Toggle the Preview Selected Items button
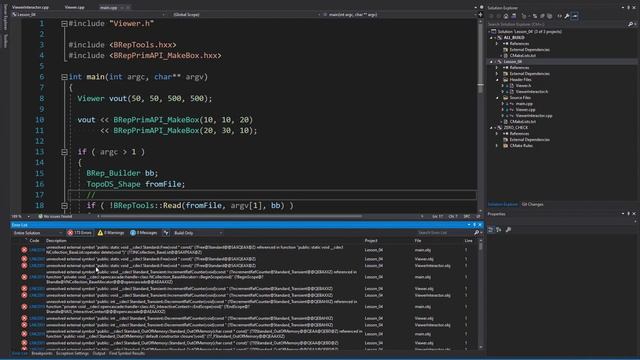640x360 pixels. point(575,16)
